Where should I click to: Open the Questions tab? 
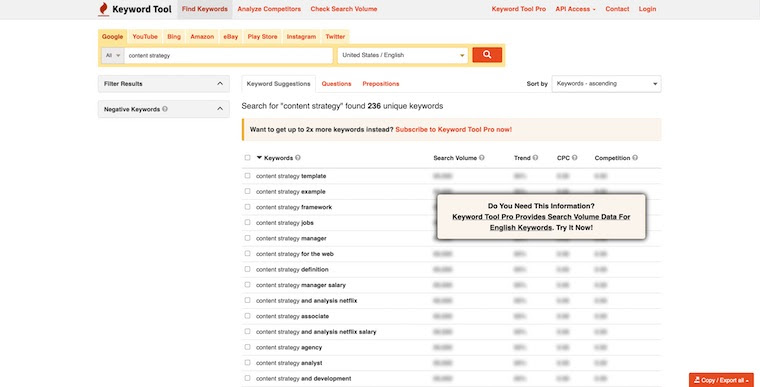(x=336, y=84)
